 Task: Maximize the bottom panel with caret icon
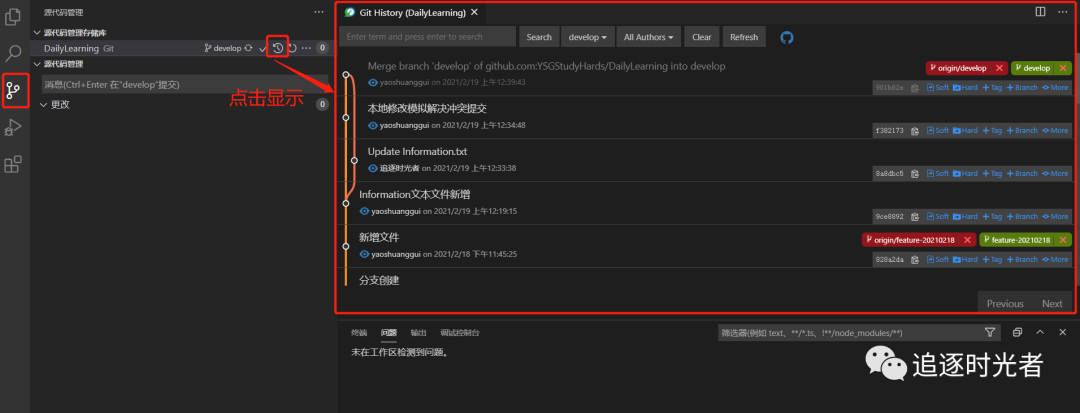click(1041, 332)
